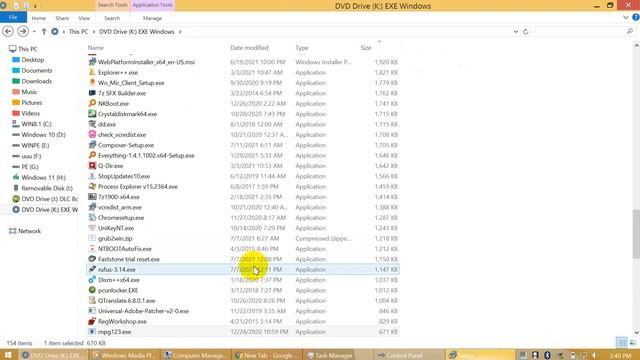Viewport: 640px width, 360px height.
Task: Click the QTranslate.6.8.0.1.exe file name
Action: click(x=127, y=301)
